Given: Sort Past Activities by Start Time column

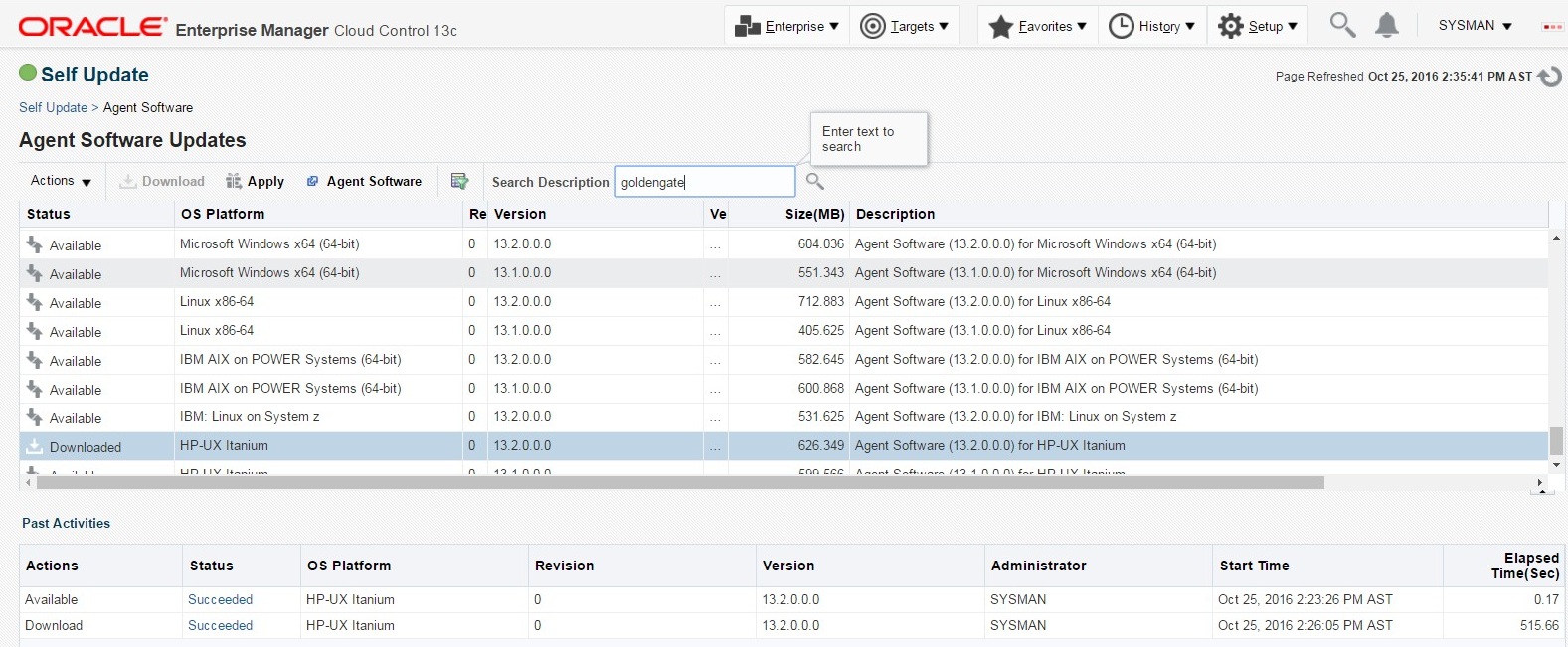Looking at the screenshot, I should (1254, 566).
